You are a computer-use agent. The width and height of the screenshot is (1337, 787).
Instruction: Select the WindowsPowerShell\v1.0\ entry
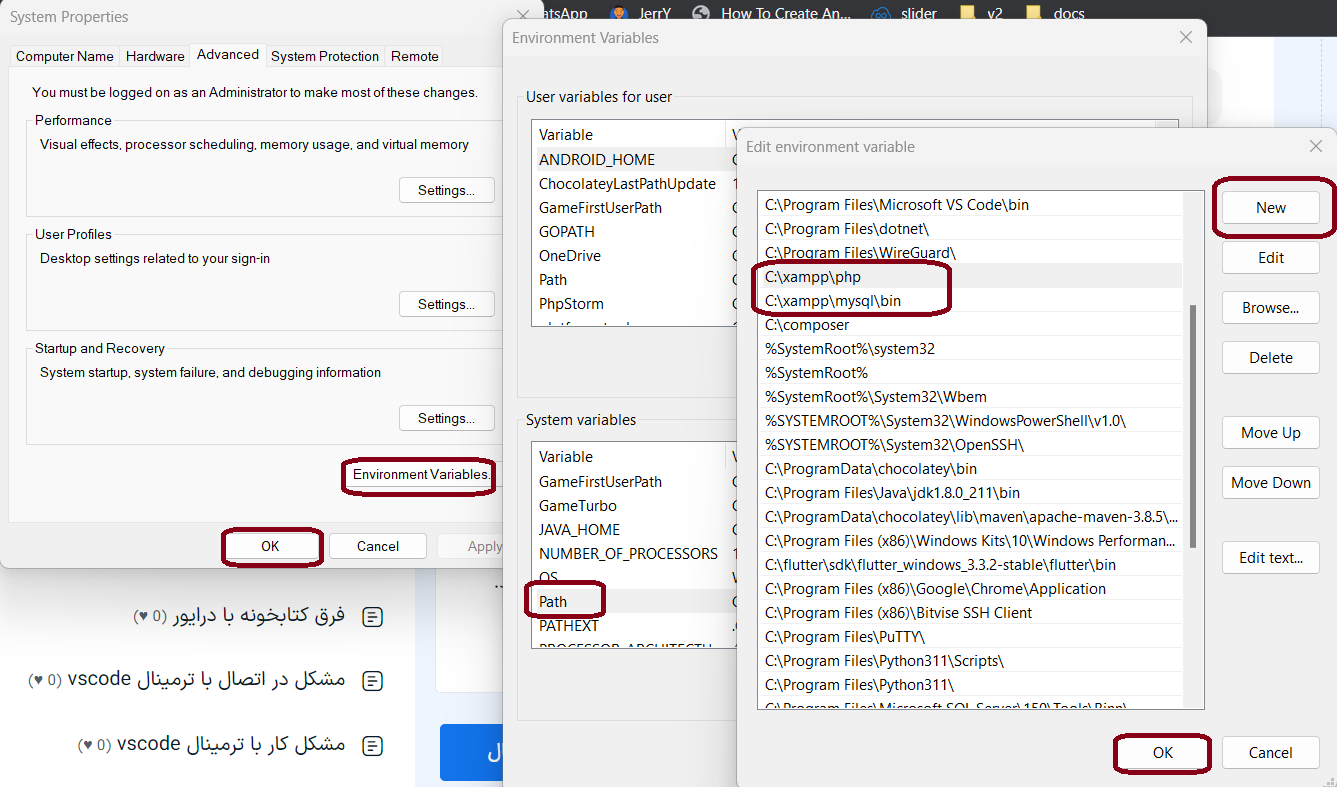(969, 420)
